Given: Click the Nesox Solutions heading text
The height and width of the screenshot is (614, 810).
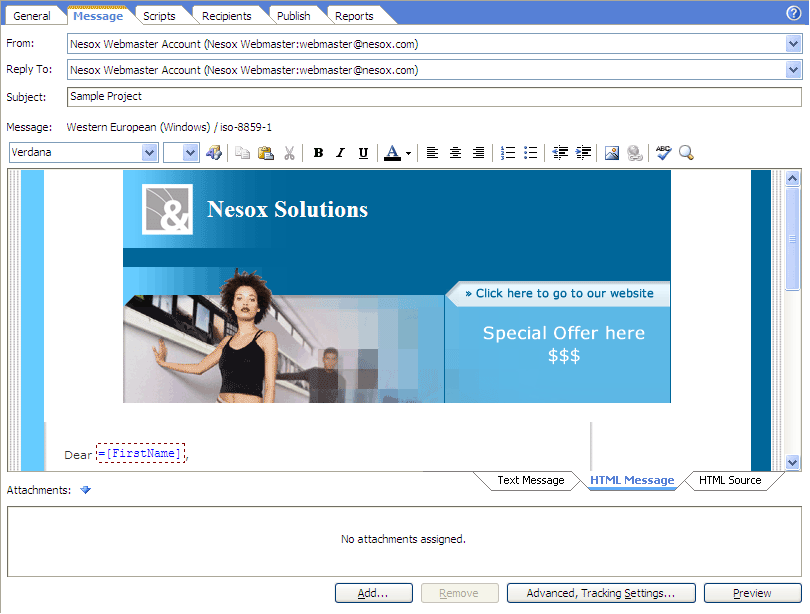Looking at the screenshot, I should tap(287, 209).
